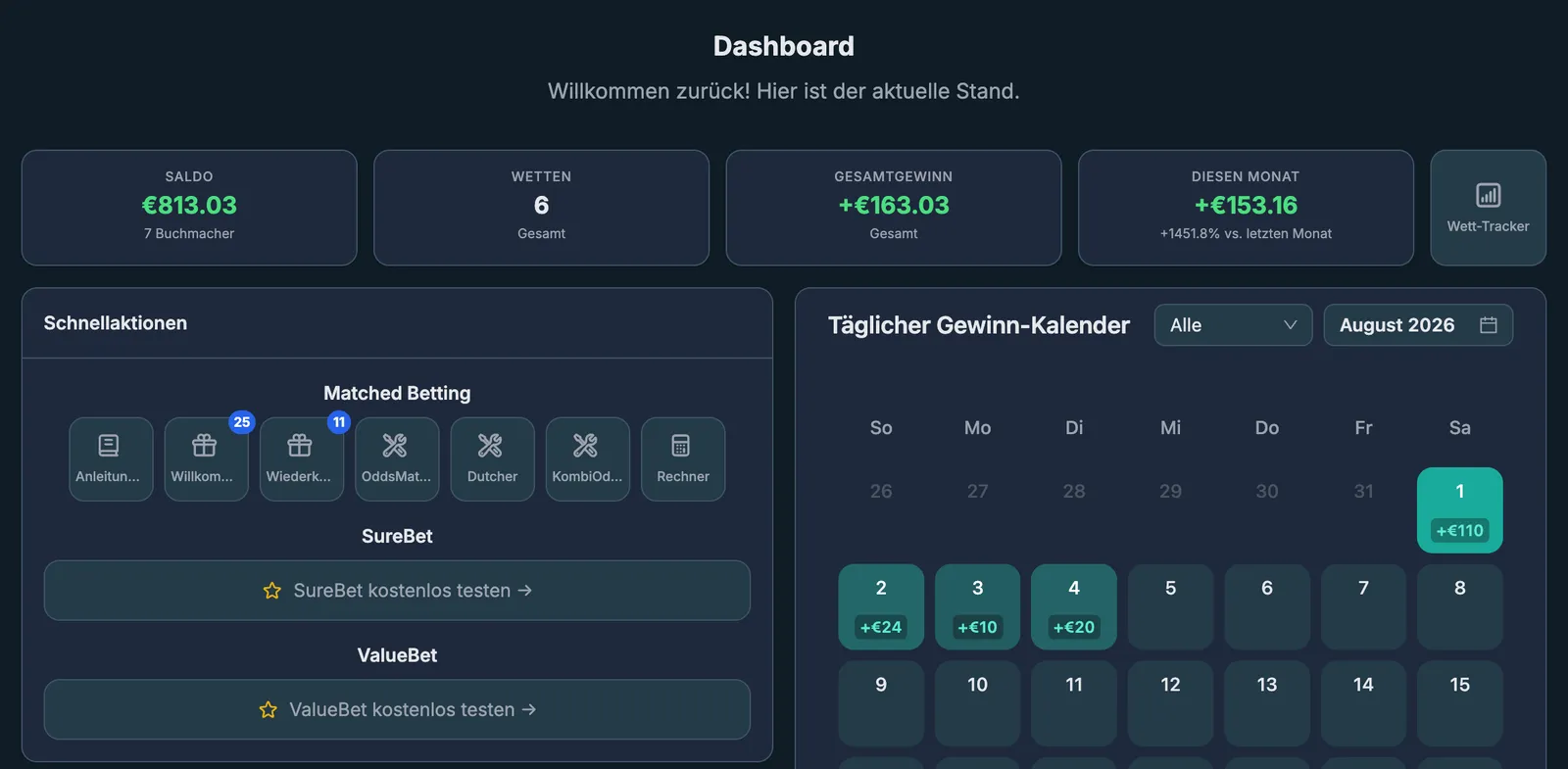The image size is (1568, 769).
Task: Open the Diesen Monat +€153.16 card
Action: click(x=1246, y=208)
